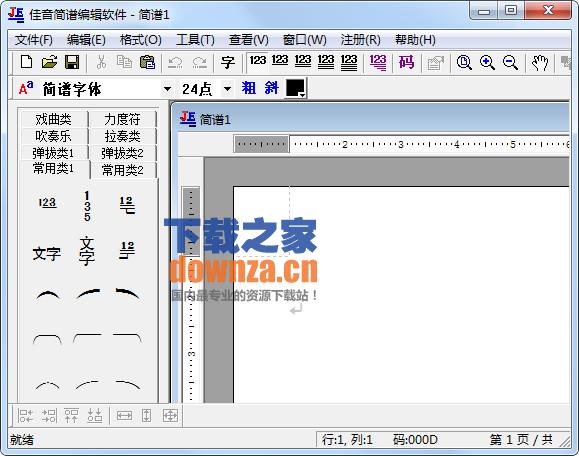
Task: Click inside the blank score page
Action: 401,295
